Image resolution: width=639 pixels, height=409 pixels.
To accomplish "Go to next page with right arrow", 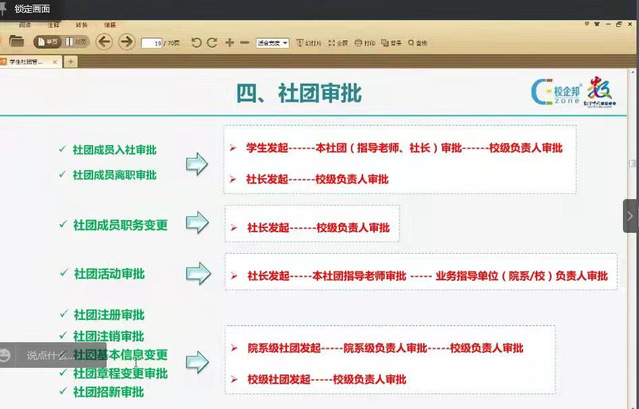I will coord(126,42).
